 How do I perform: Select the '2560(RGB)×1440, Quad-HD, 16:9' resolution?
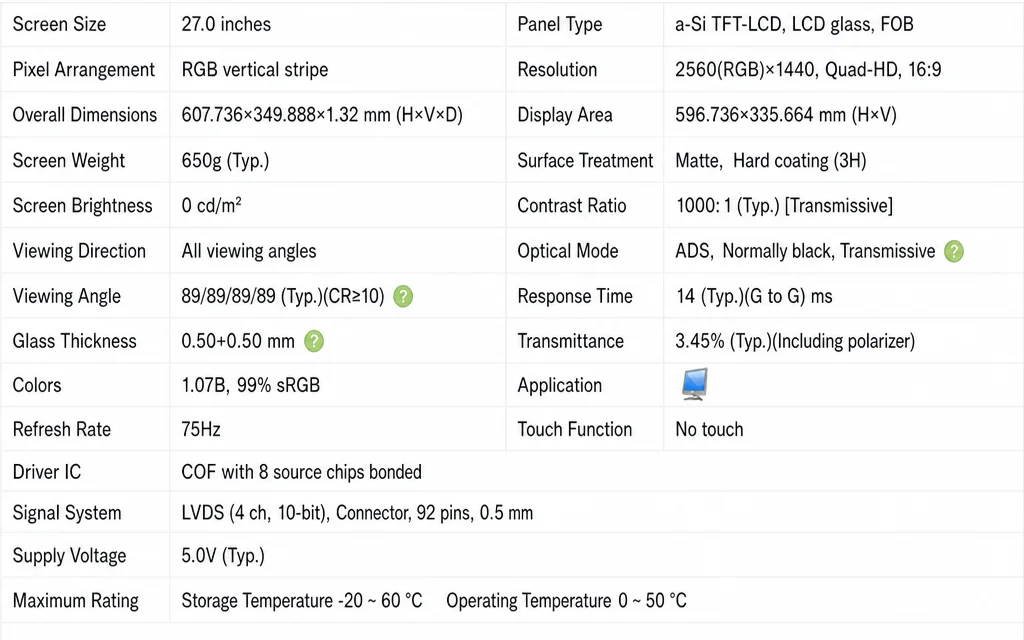(808, 69)
